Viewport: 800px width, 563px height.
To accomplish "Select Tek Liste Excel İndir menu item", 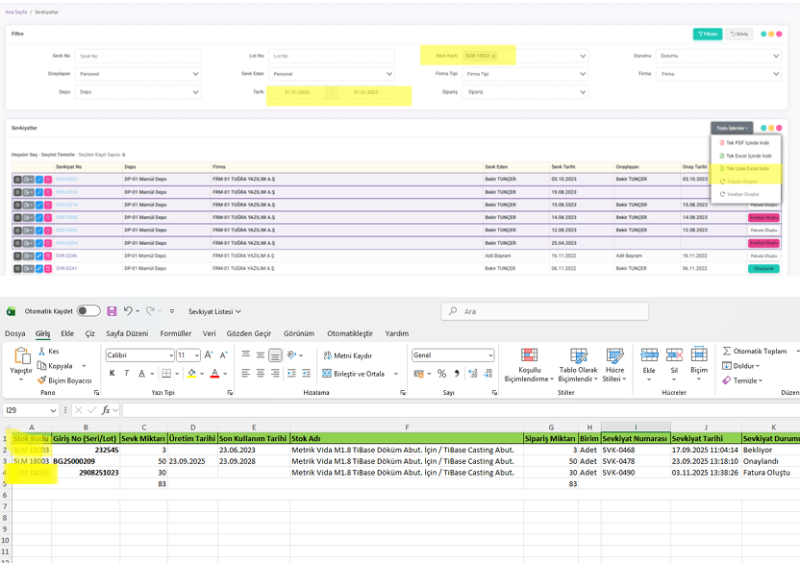I will tap(744, 169).
